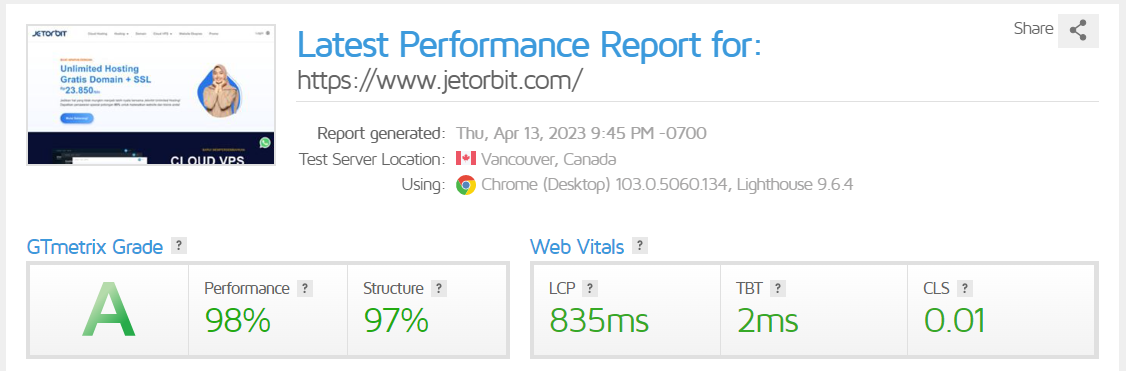
Task: Click the Share icon button
Action: click(1078, 30)
